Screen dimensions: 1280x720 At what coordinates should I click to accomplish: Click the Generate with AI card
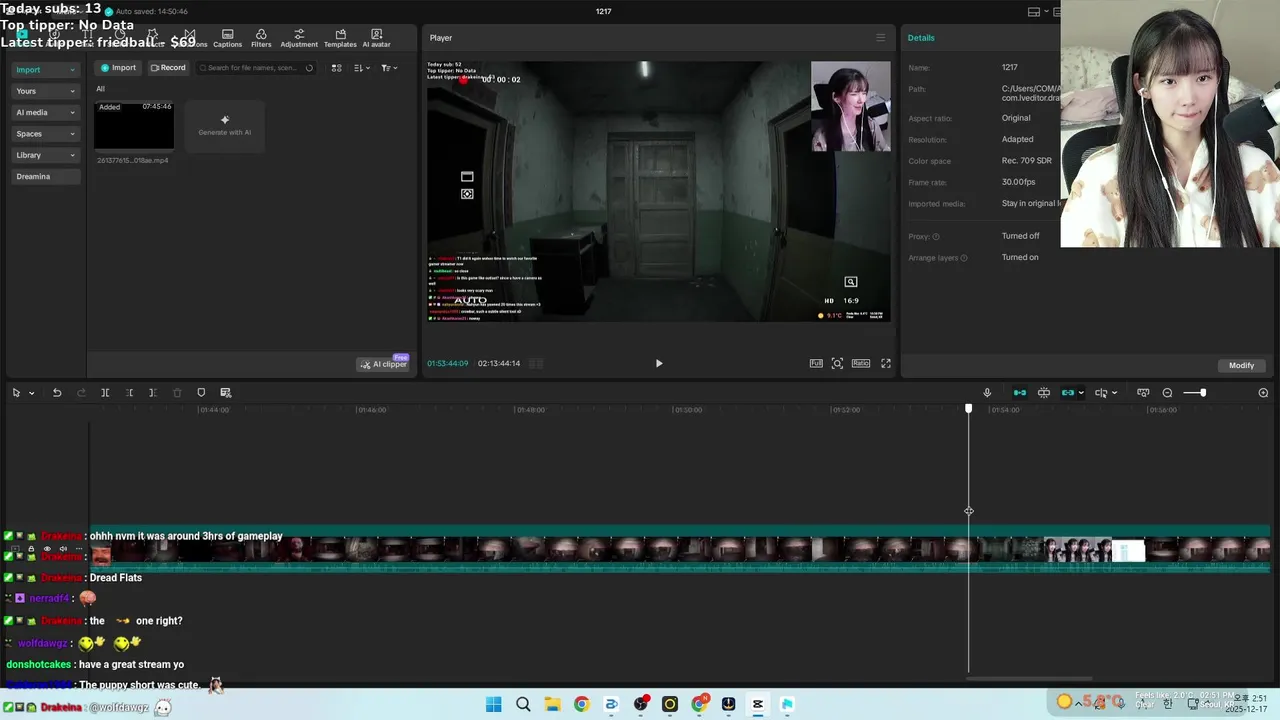pyautogui.click(x=225, y=125)
